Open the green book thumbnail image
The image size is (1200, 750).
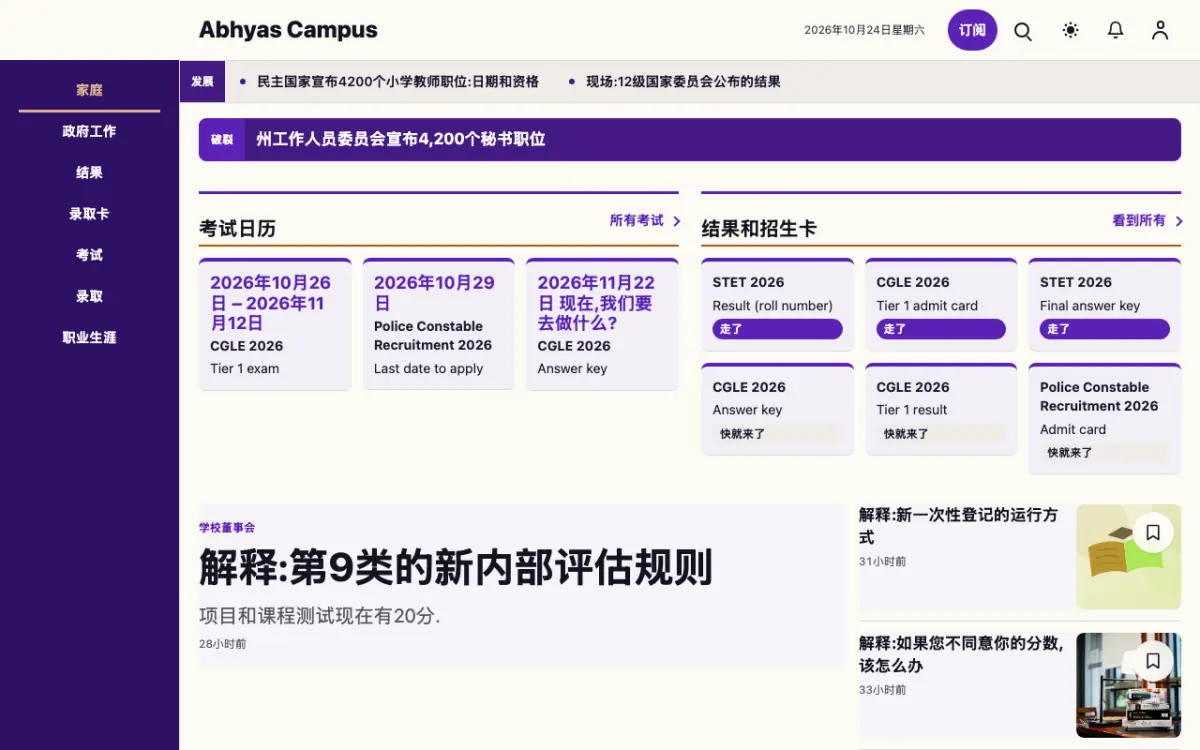point(1128,557)
